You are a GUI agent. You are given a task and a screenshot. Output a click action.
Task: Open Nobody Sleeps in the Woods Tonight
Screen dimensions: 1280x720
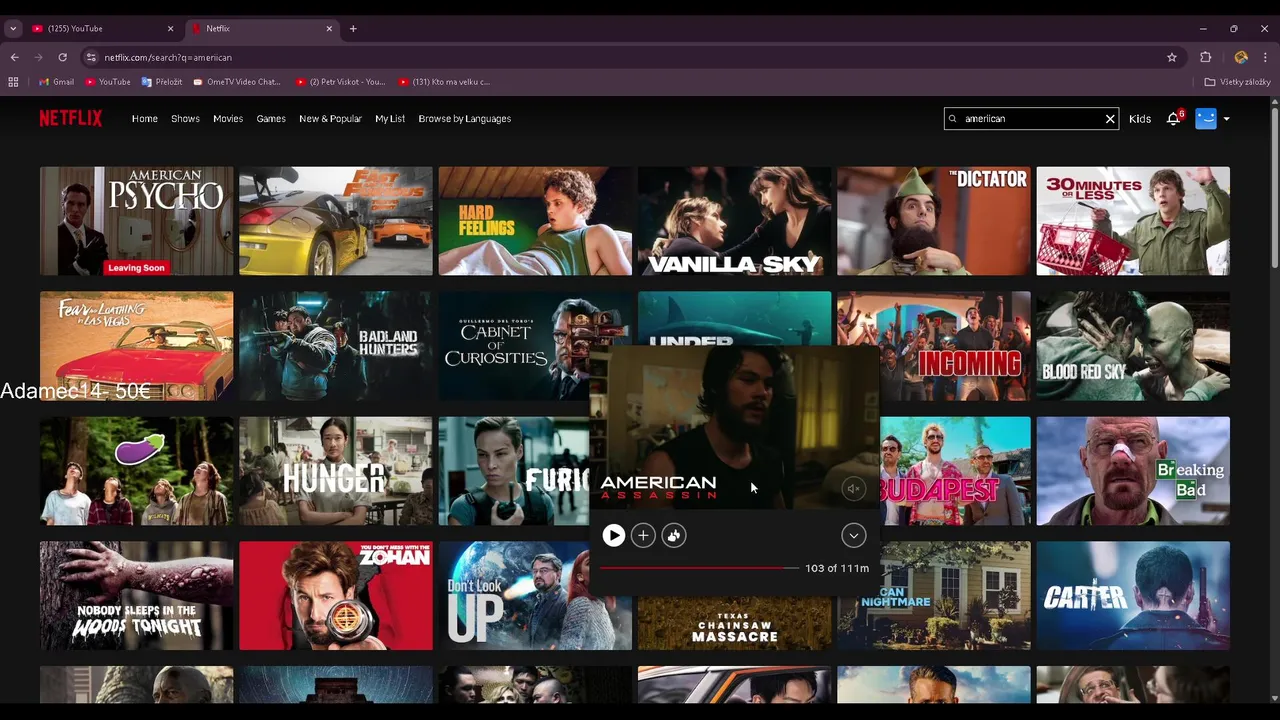click(x=136, y=596)
